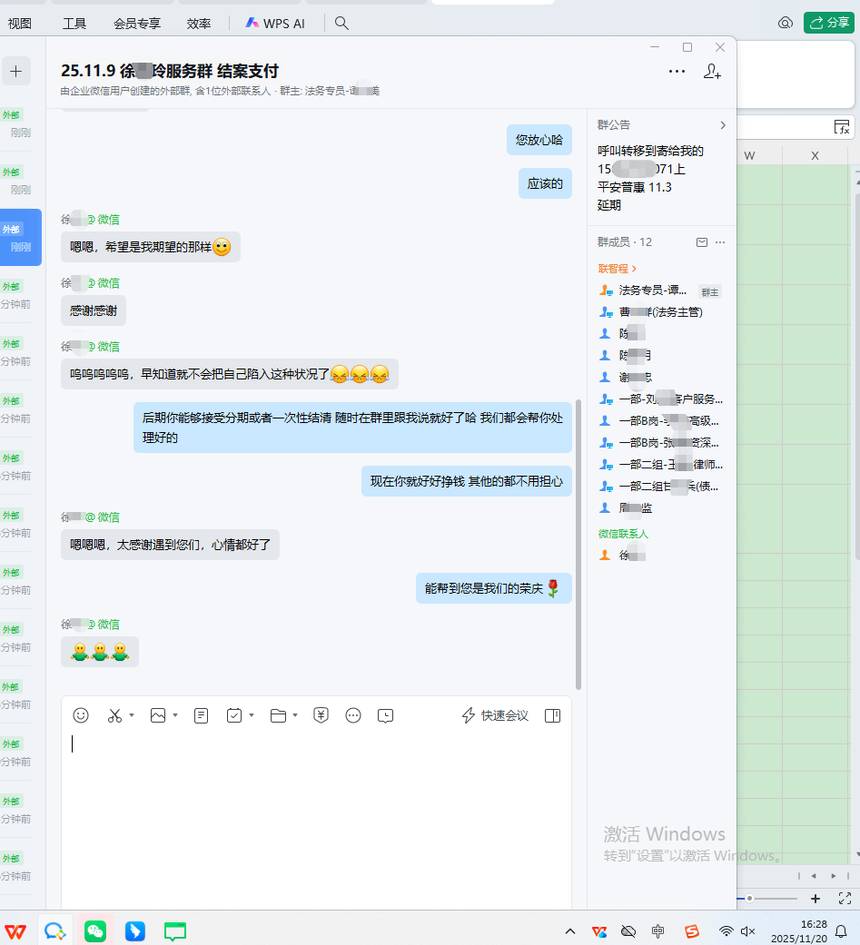Open 群成员 more options ellipsis
860x945 pixels.
720,242
